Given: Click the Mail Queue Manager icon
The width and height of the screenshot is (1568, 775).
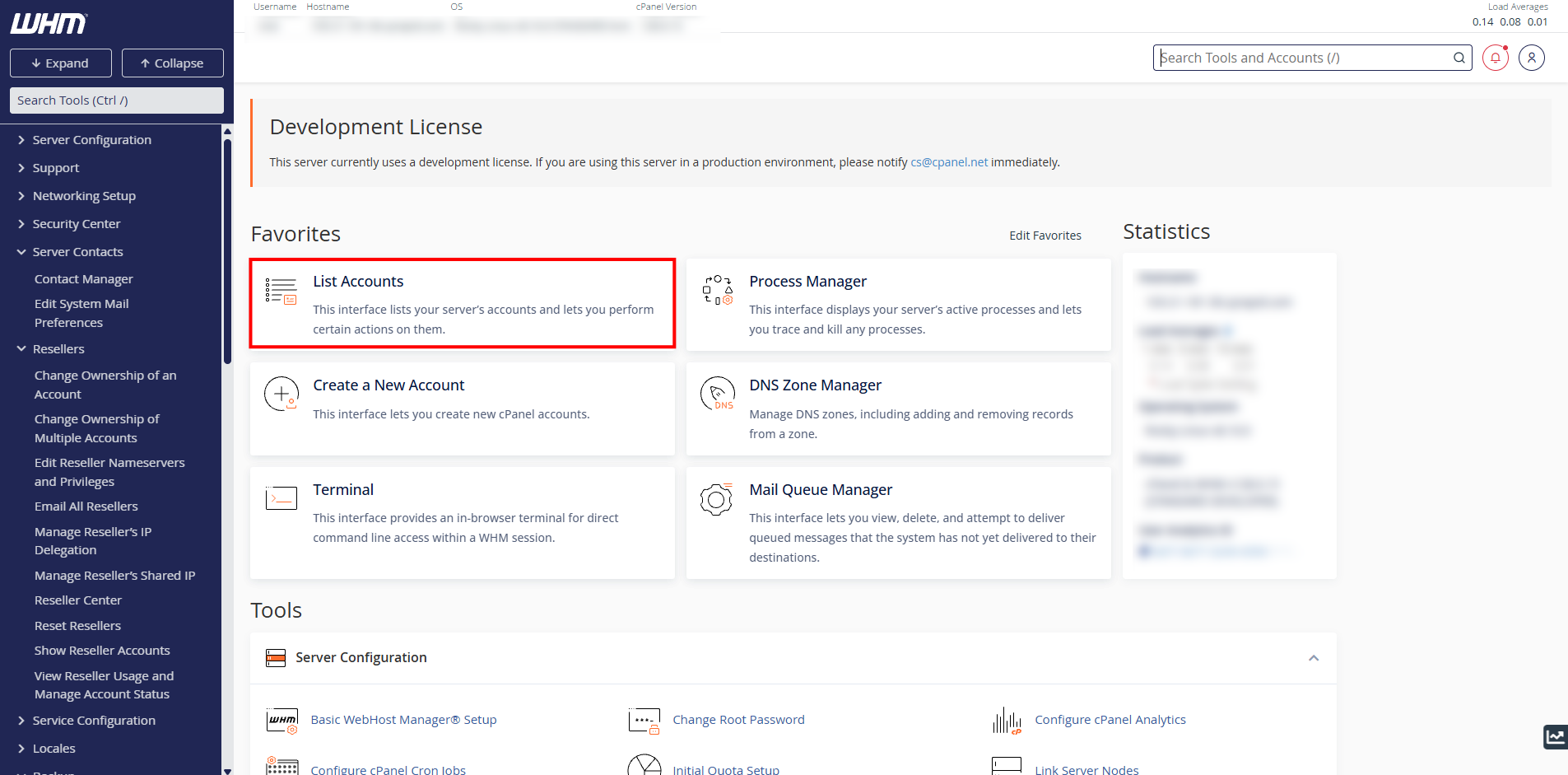Looking at the screenshot, I should point(716,499).
